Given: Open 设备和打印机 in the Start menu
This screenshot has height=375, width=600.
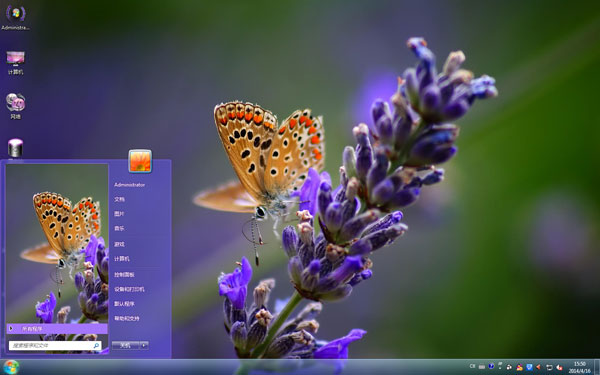Looking at the screenshot, I should (x=129, y=289).
